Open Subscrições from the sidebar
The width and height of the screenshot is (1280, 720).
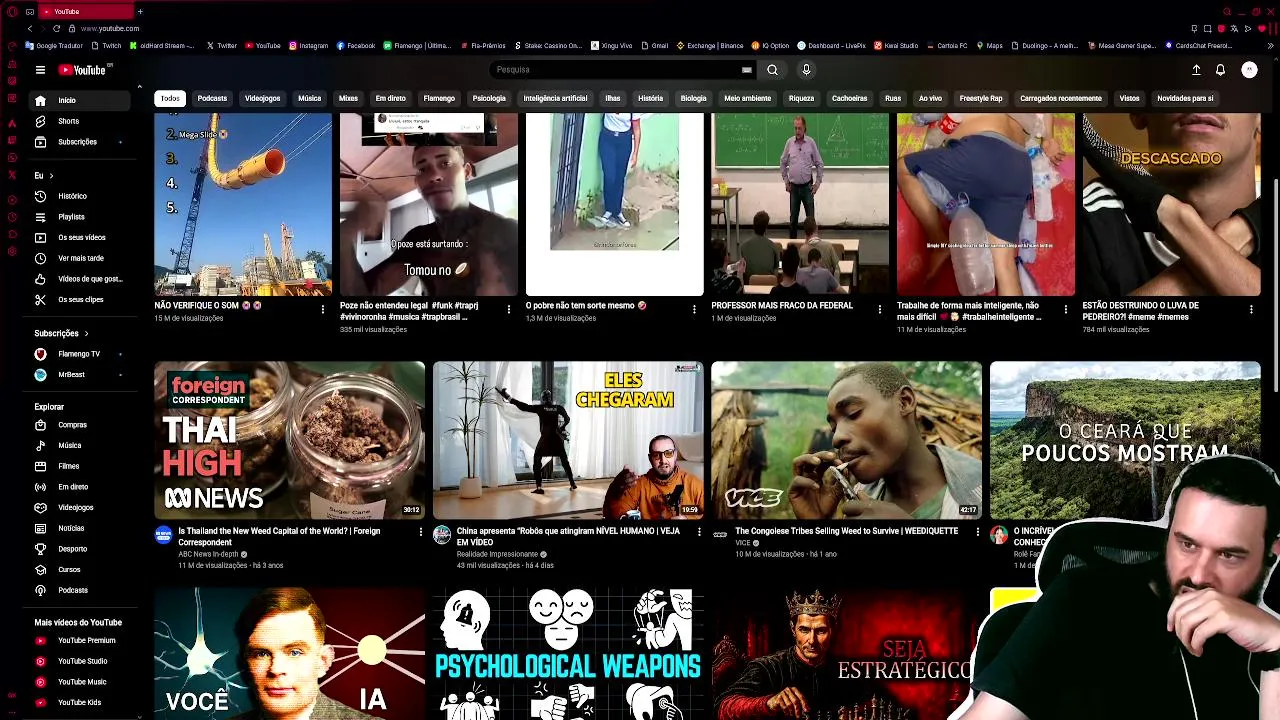click(x=80, y=142)
